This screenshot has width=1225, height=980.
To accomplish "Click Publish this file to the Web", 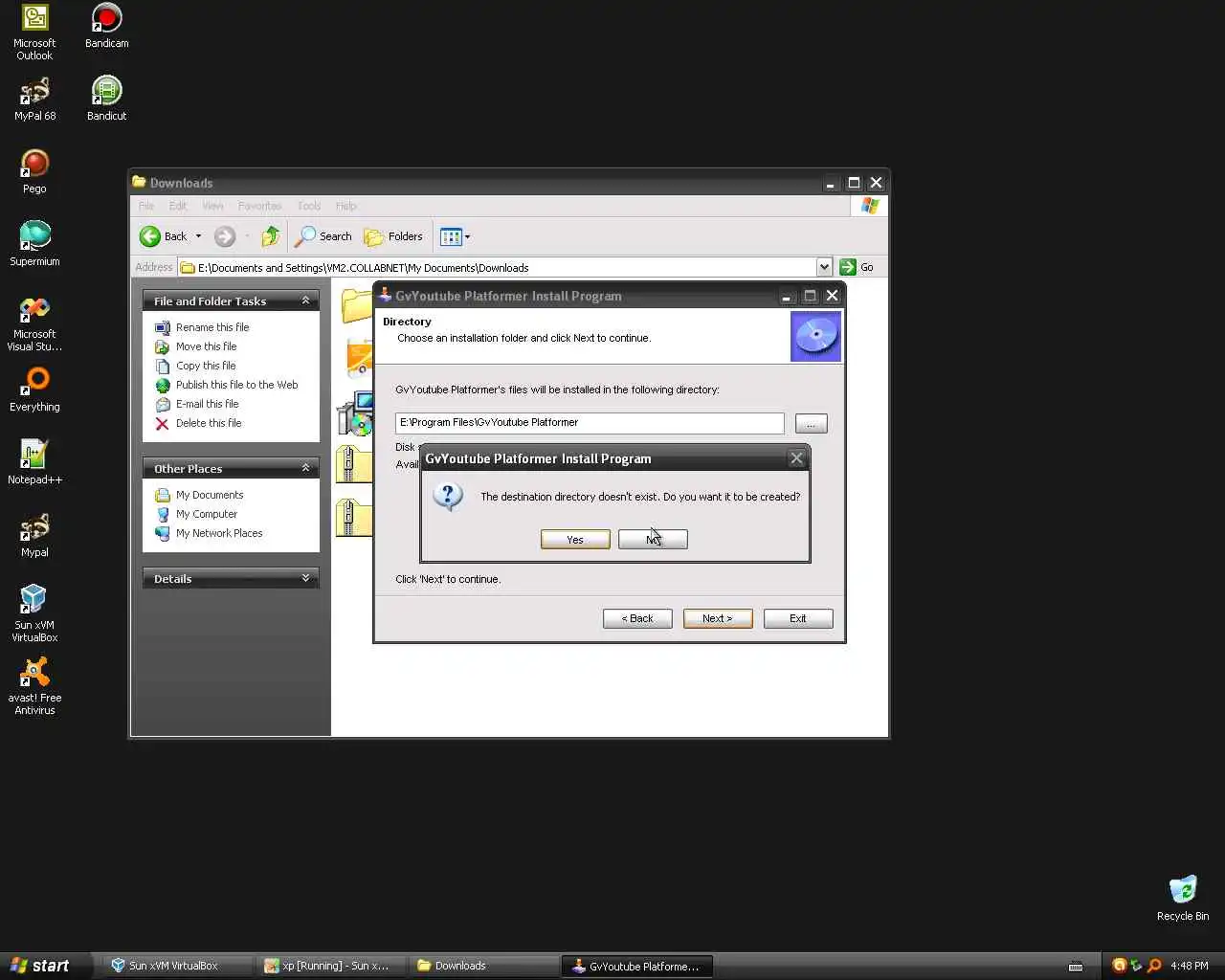I will click(236, 385).
